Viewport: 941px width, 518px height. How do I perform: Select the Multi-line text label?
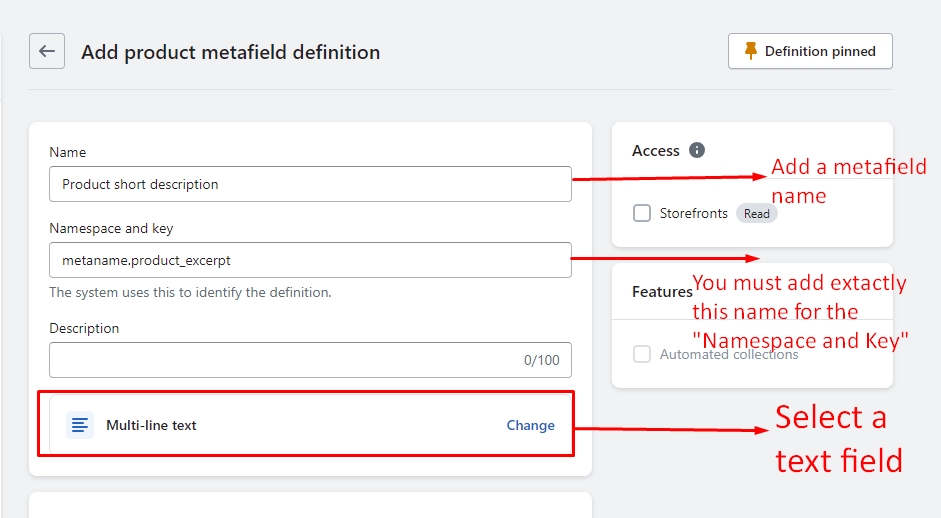151,425
